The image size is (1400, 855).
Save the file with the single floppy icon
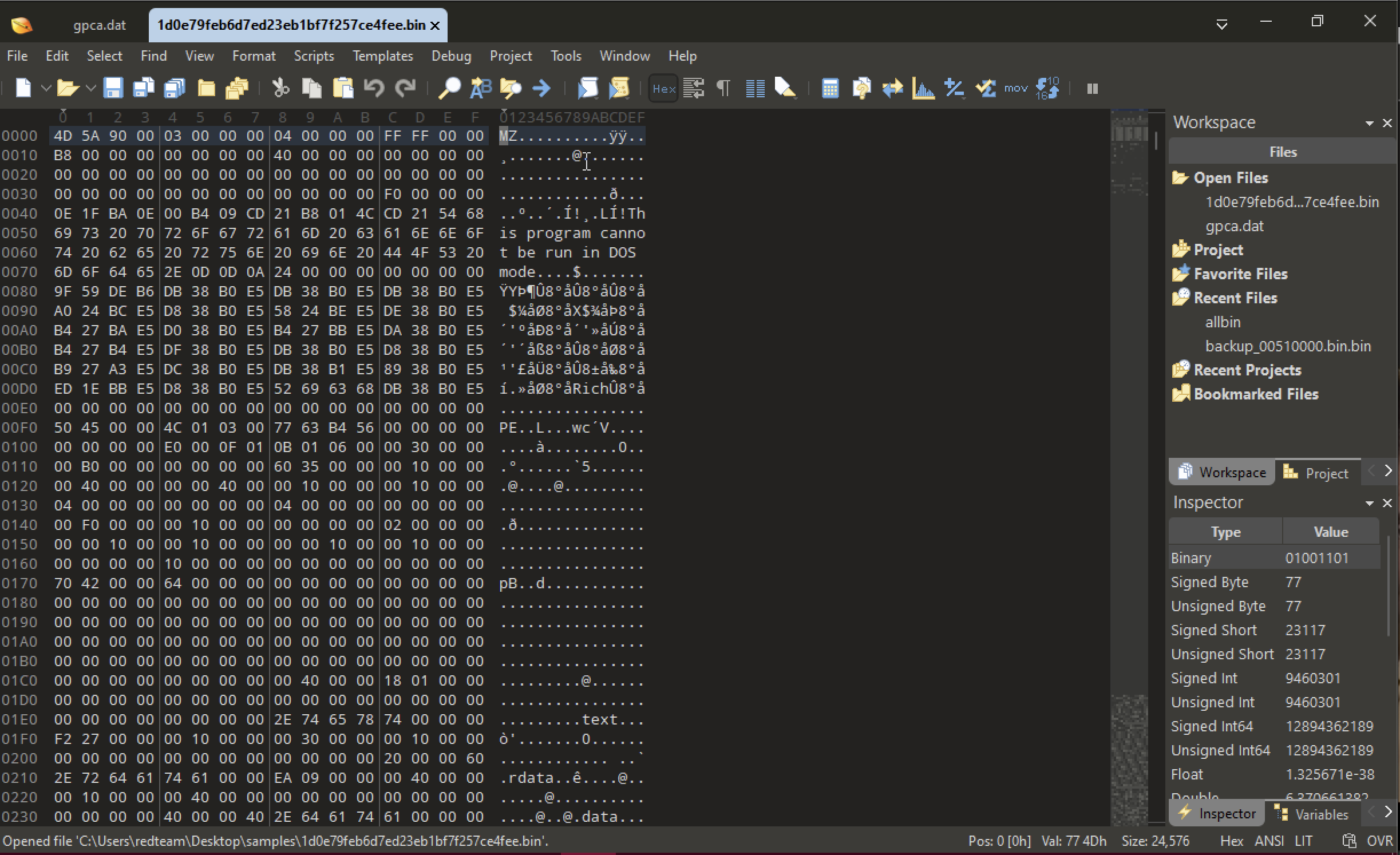[113, 89]
